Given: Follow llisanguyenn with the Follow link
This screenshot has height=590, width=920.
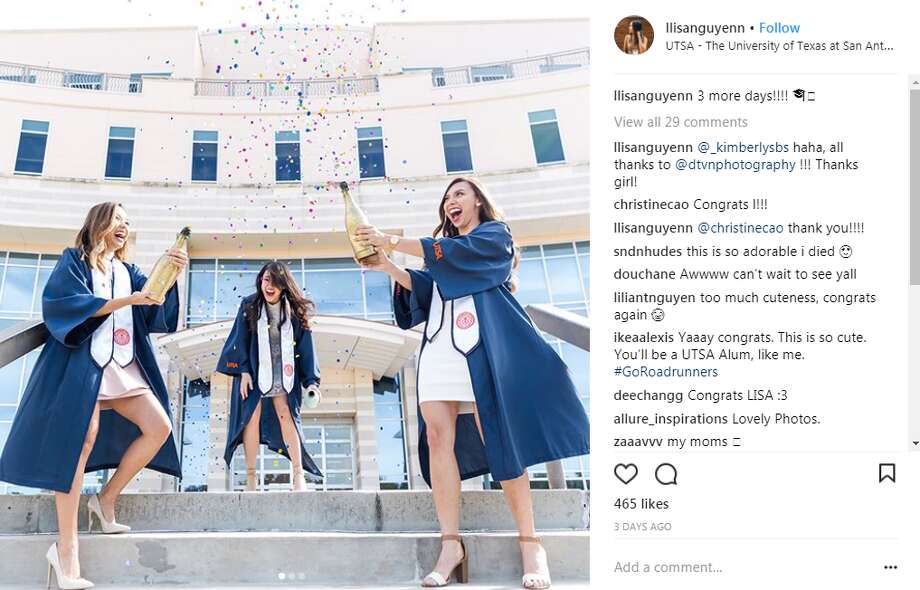Looking at the screenshot, I should point(779,28).
